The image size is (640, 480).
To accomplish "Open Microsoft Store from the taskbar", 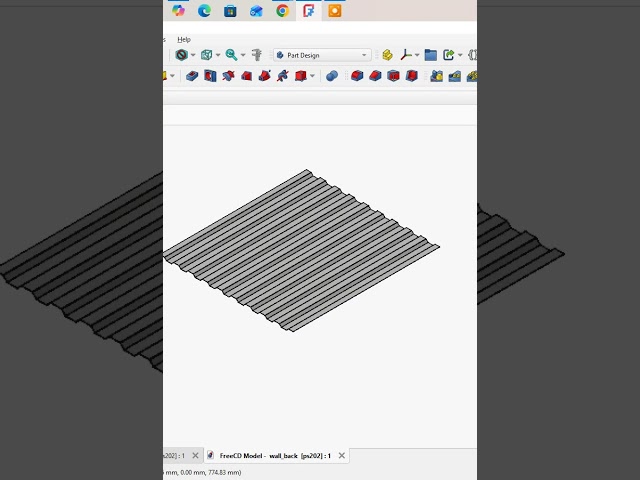I will [230, 11].
